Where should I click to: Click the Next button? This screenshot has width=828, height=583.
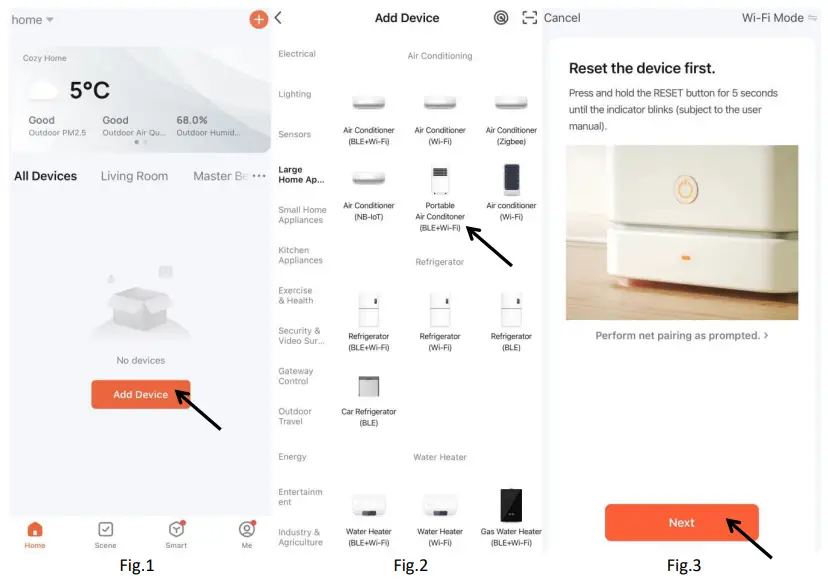coord(682,522)
